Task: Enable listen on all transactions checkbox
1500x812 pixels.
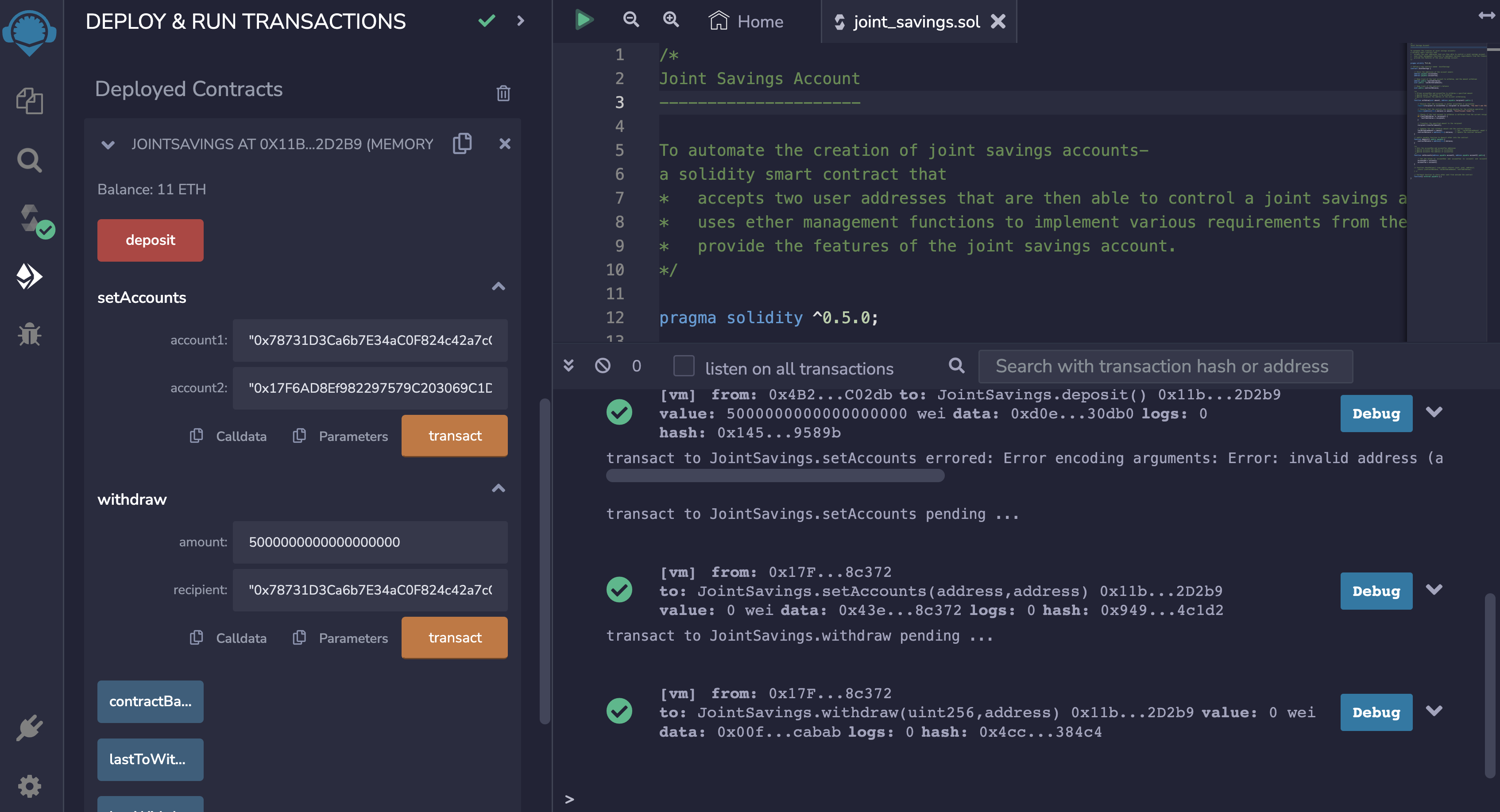Action: [x=684, y=367]
